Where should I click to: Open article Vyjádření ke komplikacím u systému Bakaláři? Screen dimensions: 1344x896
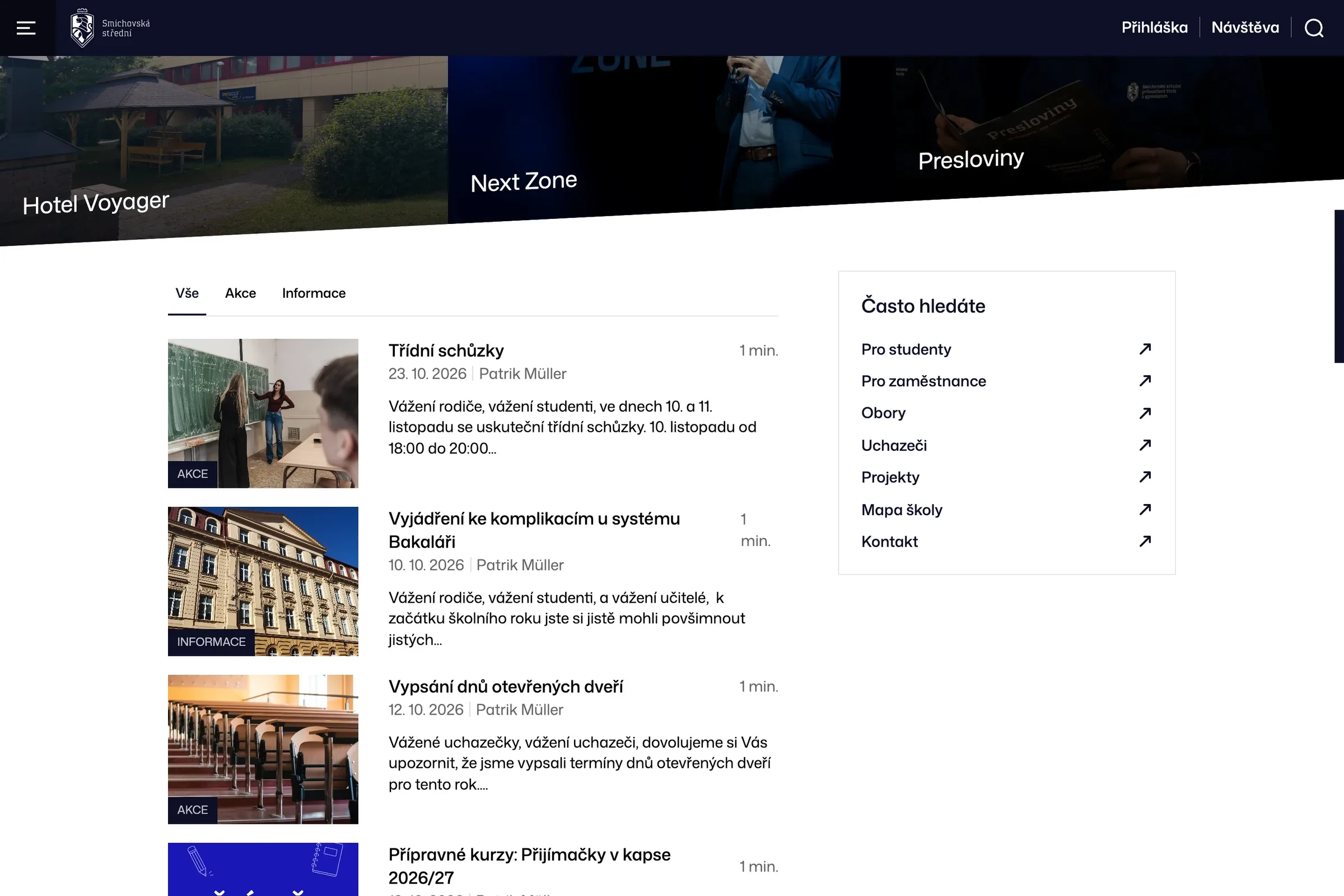[x=534, y=530]
